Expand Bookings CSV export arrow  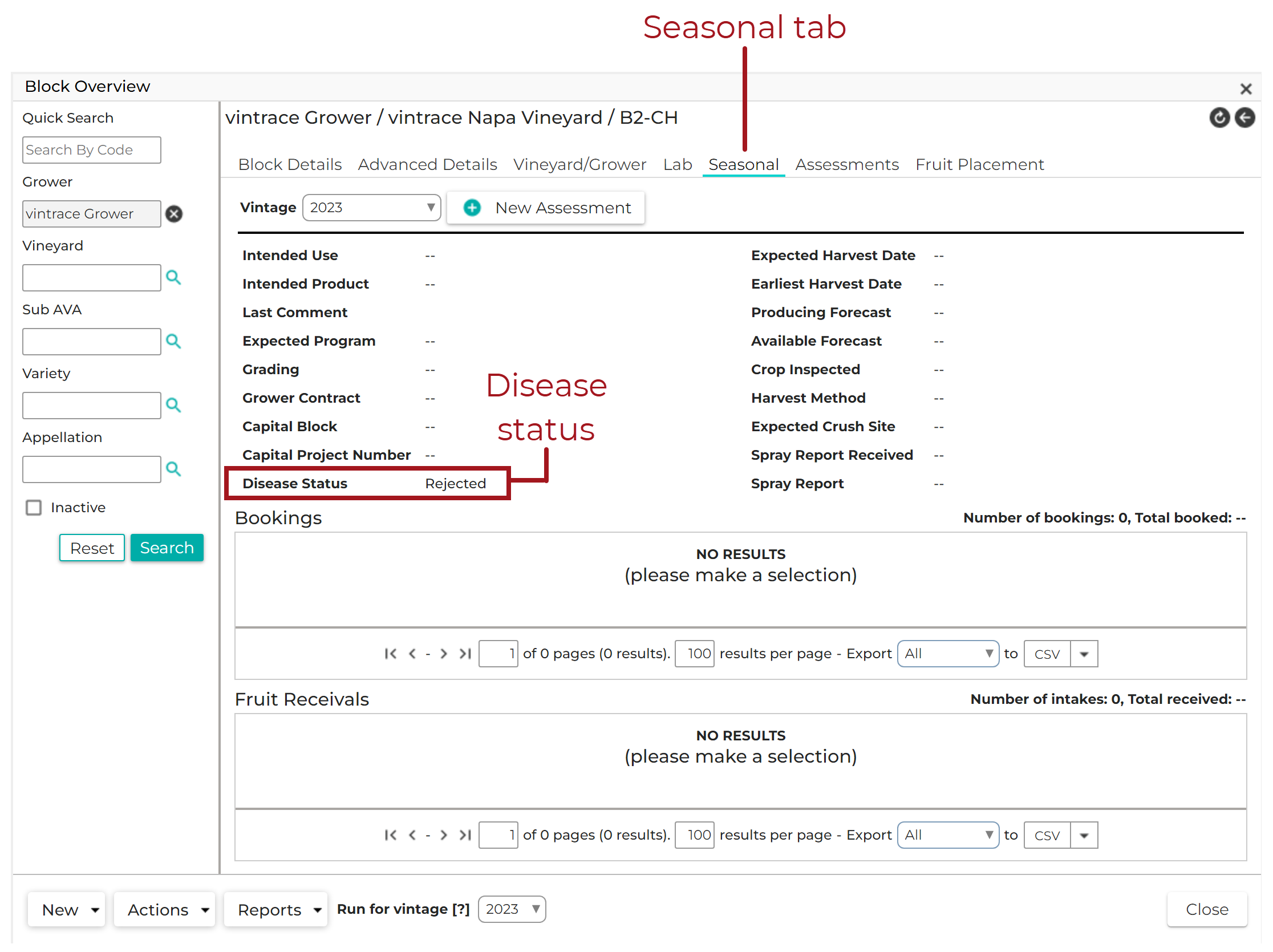(x=1084, y=654)
